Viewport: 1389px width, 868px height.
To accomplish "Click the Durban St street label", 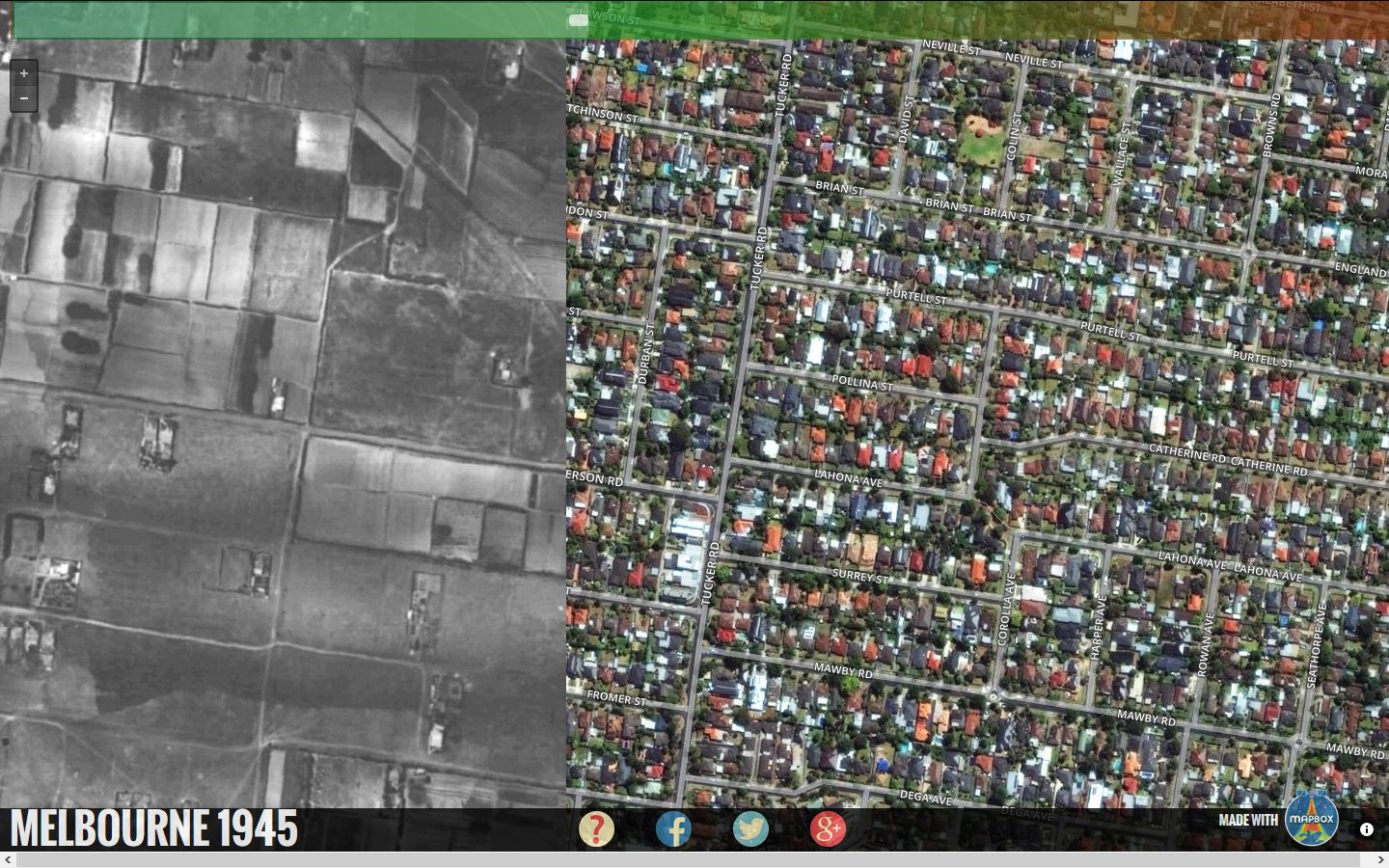I will pos(645,354).
